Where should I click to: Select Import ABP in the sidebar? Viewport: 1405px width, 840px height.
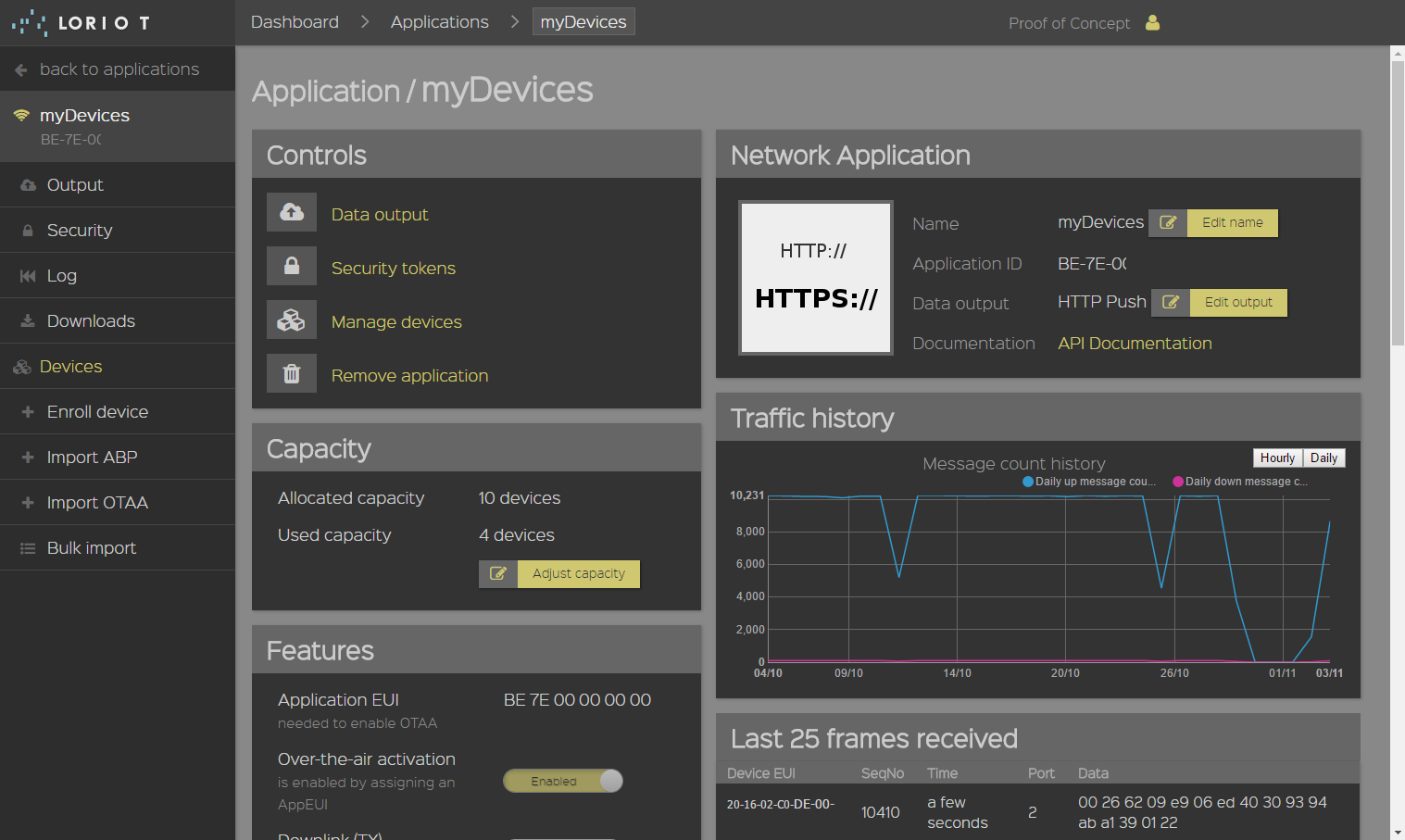[118, 458]
